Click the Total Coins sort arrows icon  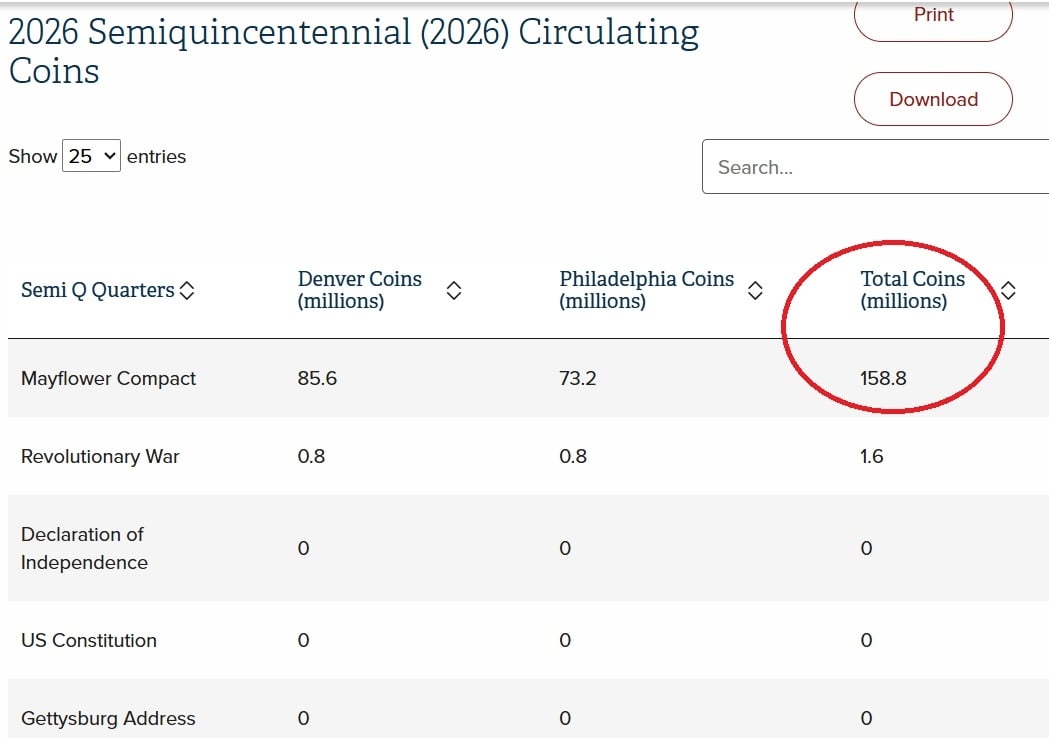click(1008, 290)
